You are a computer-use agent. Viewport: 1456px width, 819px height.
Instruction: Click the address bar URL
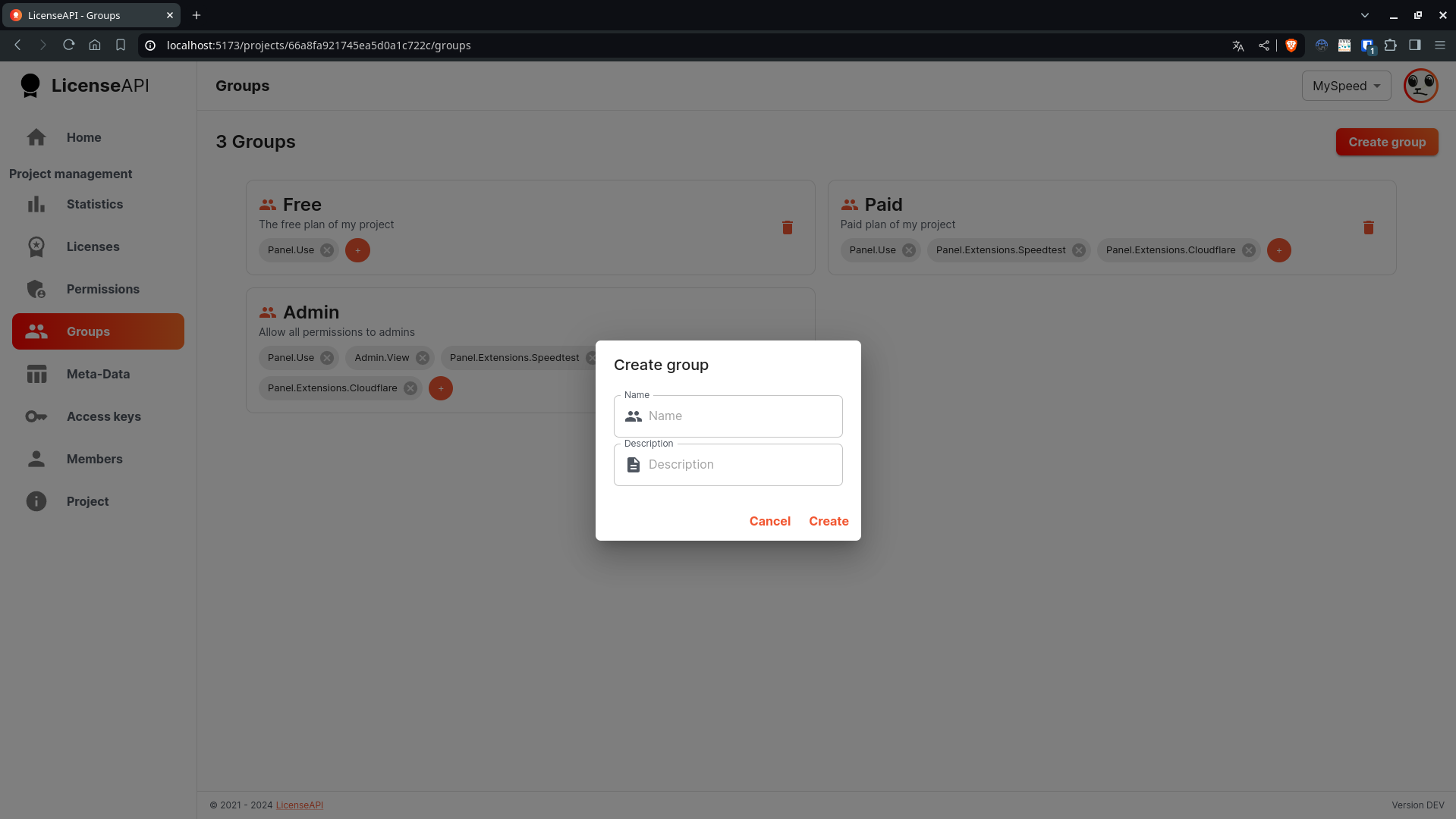319,45
